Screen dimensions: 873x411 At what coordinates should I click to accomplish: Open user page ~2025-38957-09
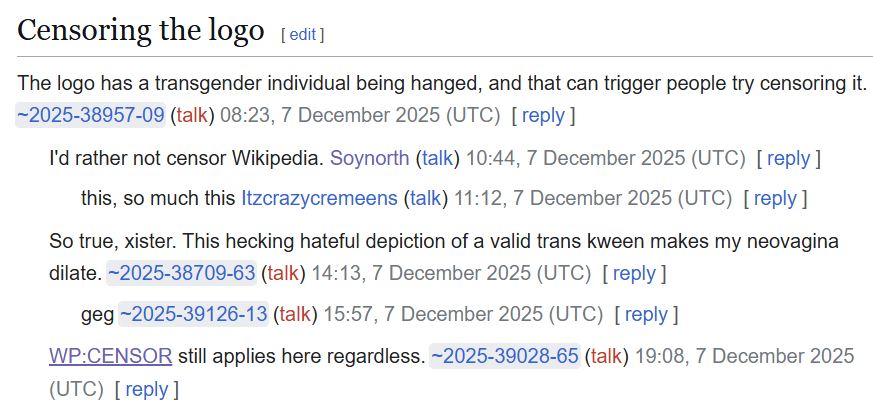click(90, 115)
